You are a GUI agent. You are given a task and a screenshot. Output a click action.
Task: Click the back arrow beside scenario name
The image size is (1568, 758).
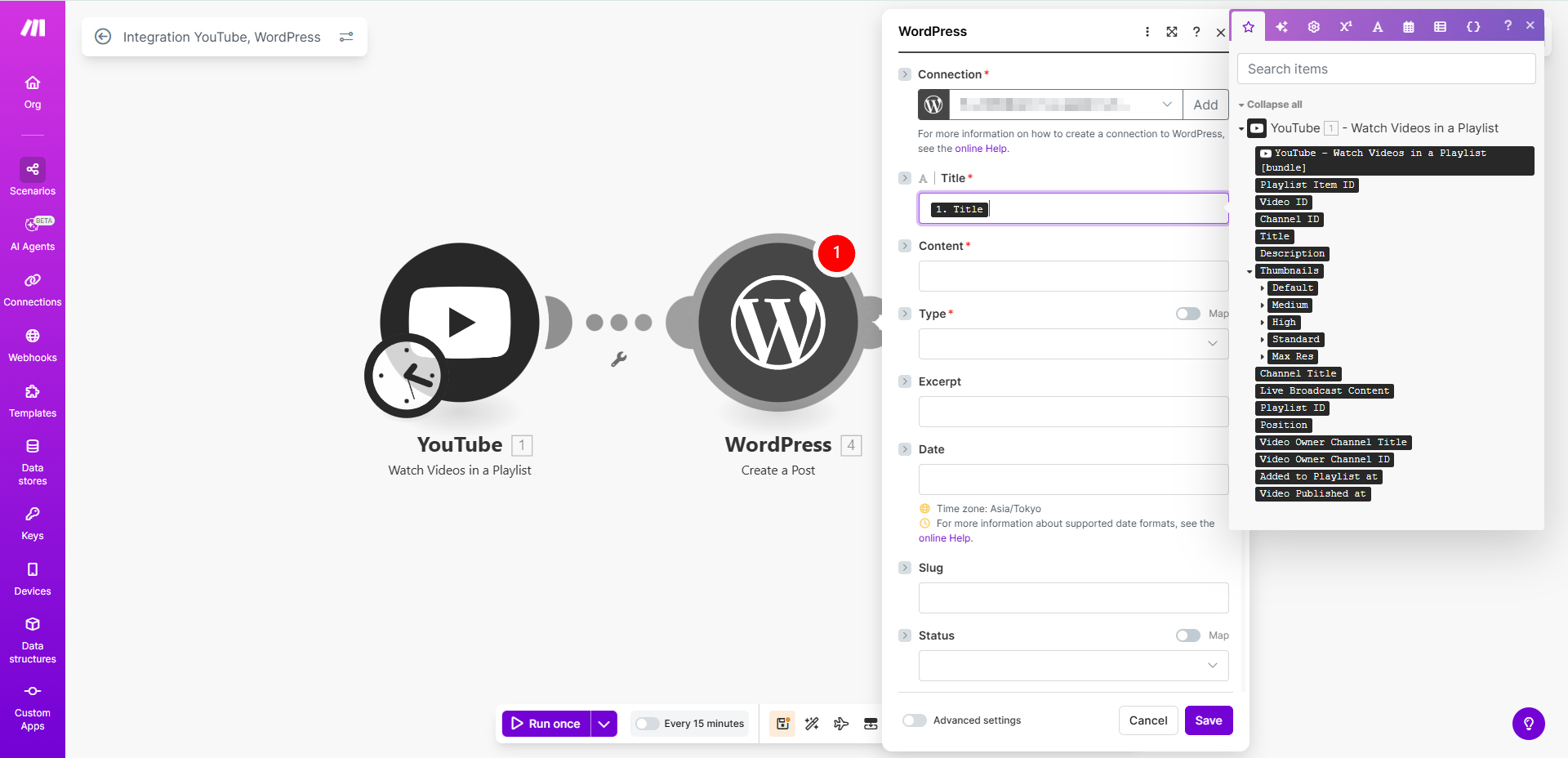103,37
